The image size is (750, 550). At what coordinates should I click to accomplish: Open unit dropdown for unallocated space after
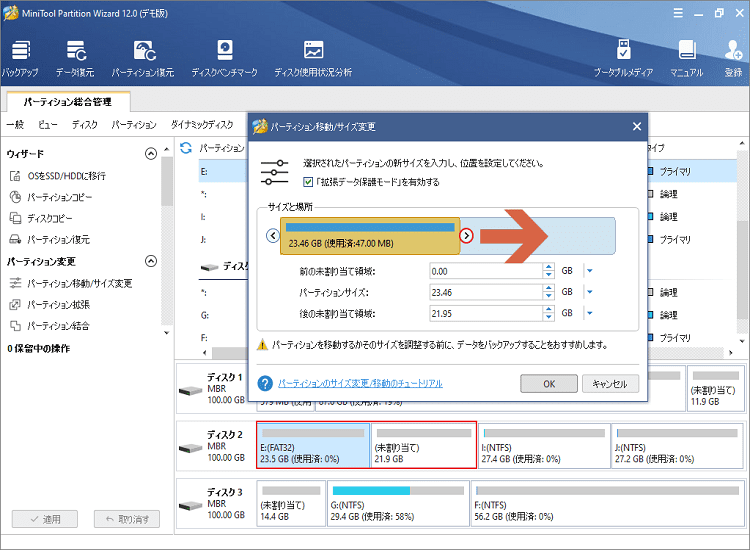tap(590, 313)
